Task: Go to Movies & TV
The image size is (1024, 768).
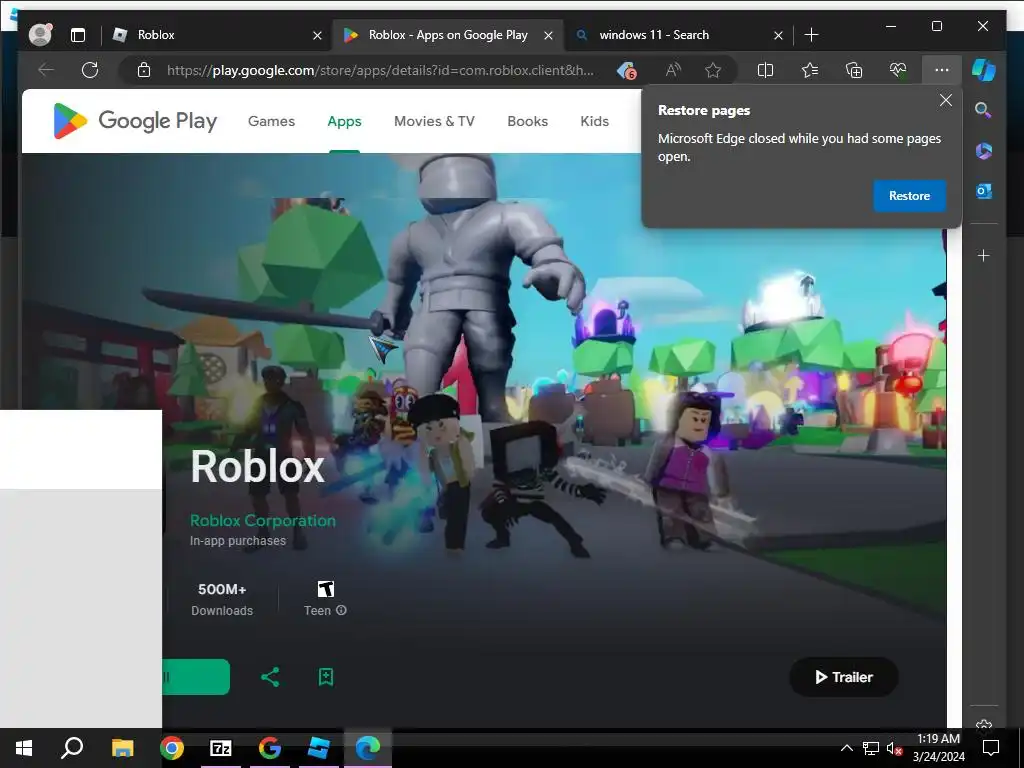Action: pos(434,121)
